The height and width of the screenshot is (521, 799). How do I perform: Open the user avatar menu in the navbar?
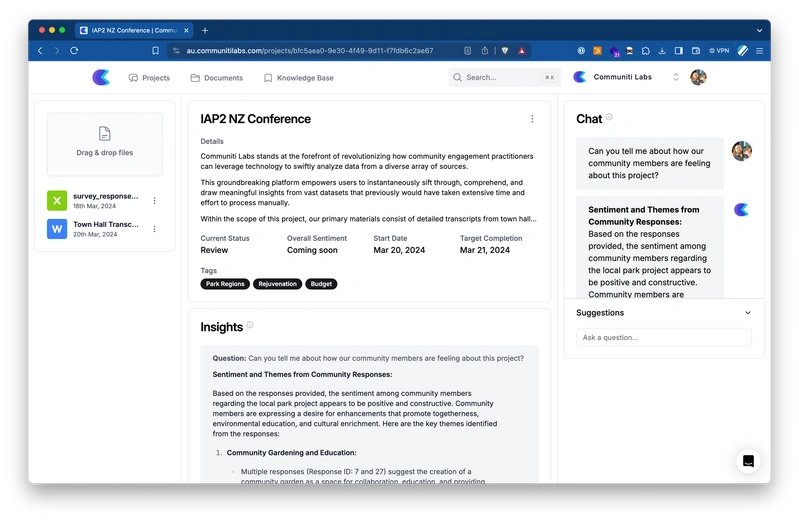(698, 77)
